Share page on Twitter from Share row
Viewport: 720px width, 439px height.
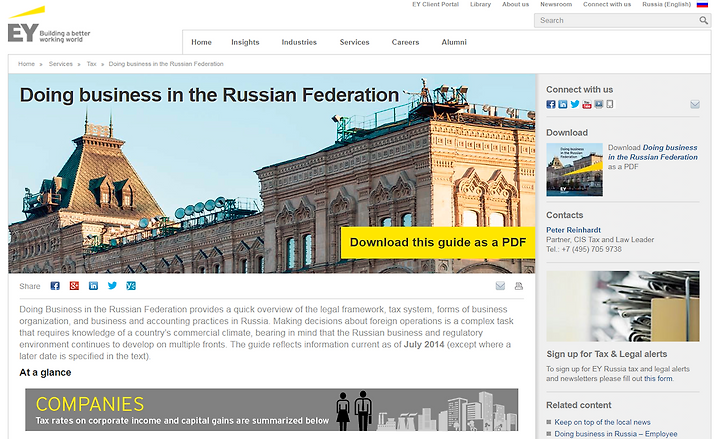tap(112, 286)
